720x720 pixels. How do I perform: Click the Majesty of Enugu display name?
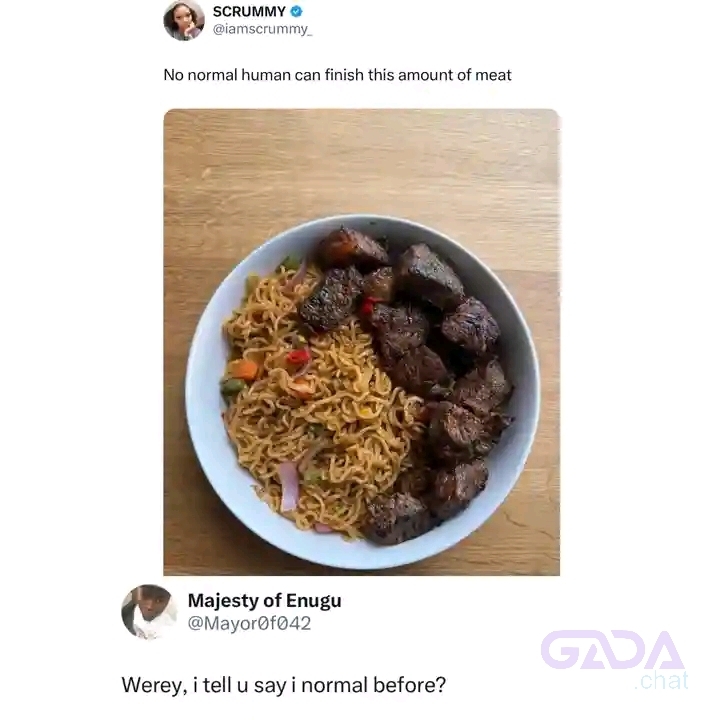(264, 601)
